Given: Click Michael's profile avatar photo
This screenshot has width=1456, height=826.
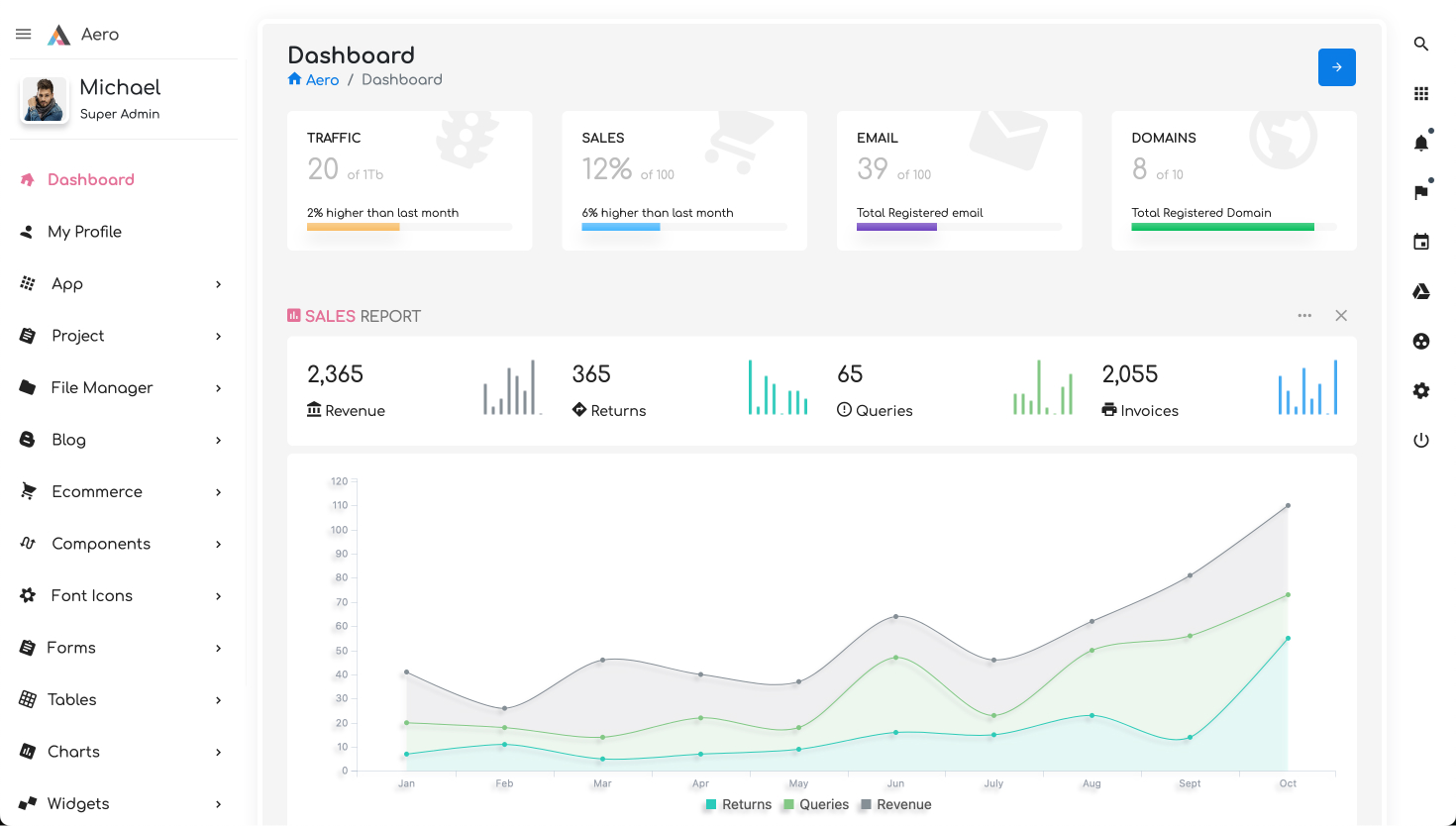Looking at the screenshot, I should point(45,100).
